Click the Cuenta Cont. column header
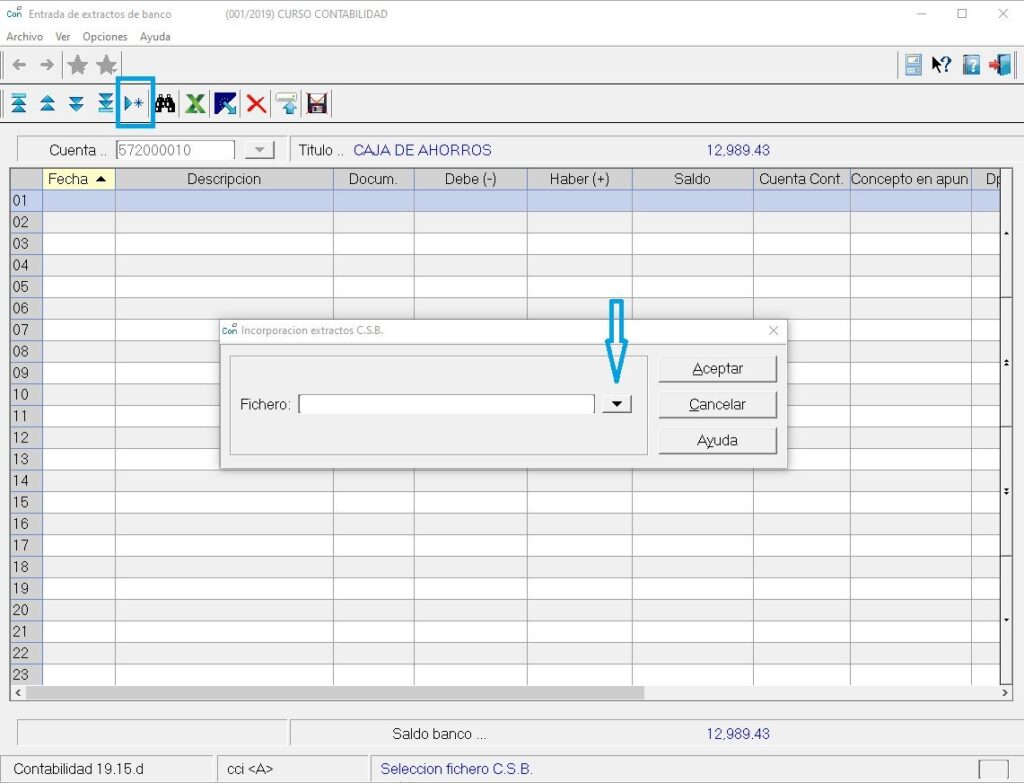The height and width of the screenshot is (783, 1024). click(x=801, y=179)
